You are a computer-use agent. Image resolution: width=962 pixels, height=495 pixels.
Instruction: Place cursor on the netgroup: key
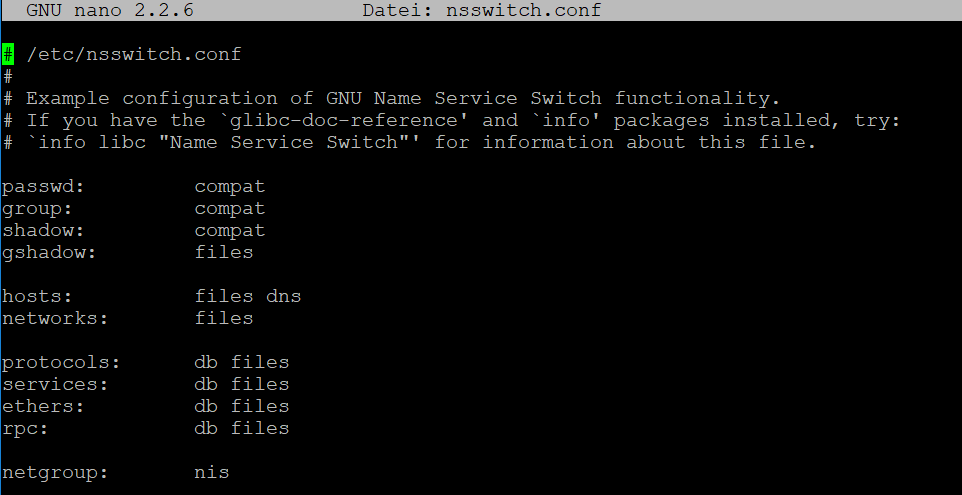[x=55, y=473]
